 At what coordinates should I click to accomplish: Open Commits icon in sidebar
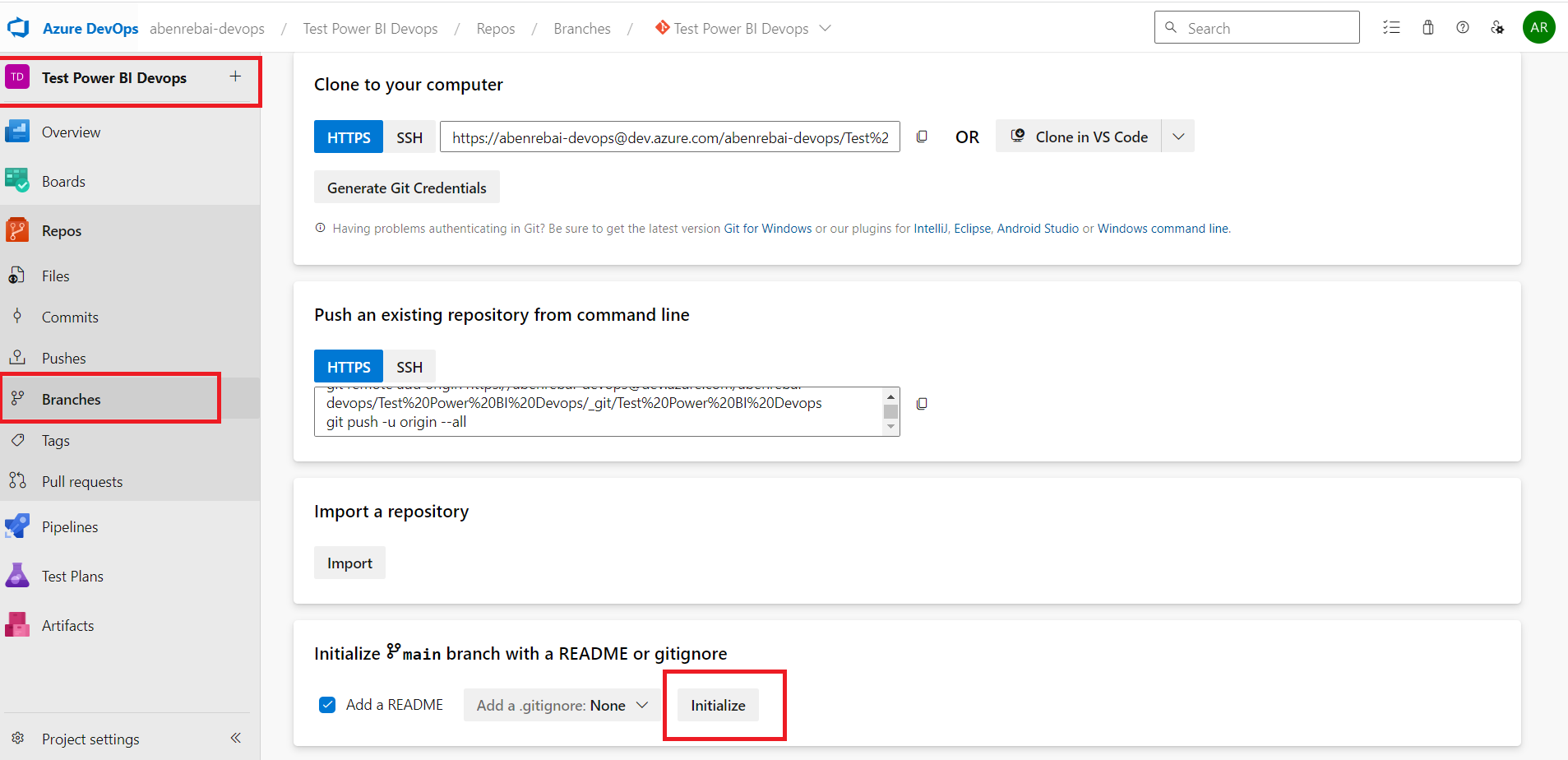pyautogui.click(x=17, y=317)
